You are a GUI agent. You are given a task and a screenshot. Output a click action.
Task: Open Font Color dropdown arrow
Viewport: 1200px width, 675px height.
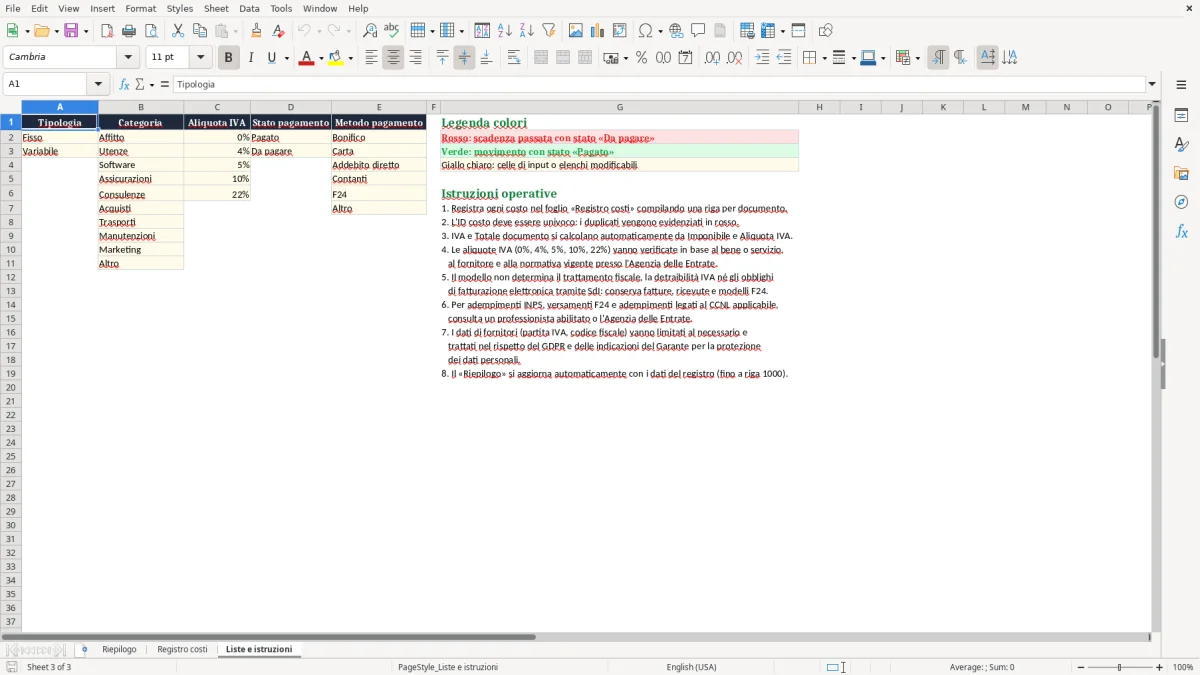[x=320, y=58]
